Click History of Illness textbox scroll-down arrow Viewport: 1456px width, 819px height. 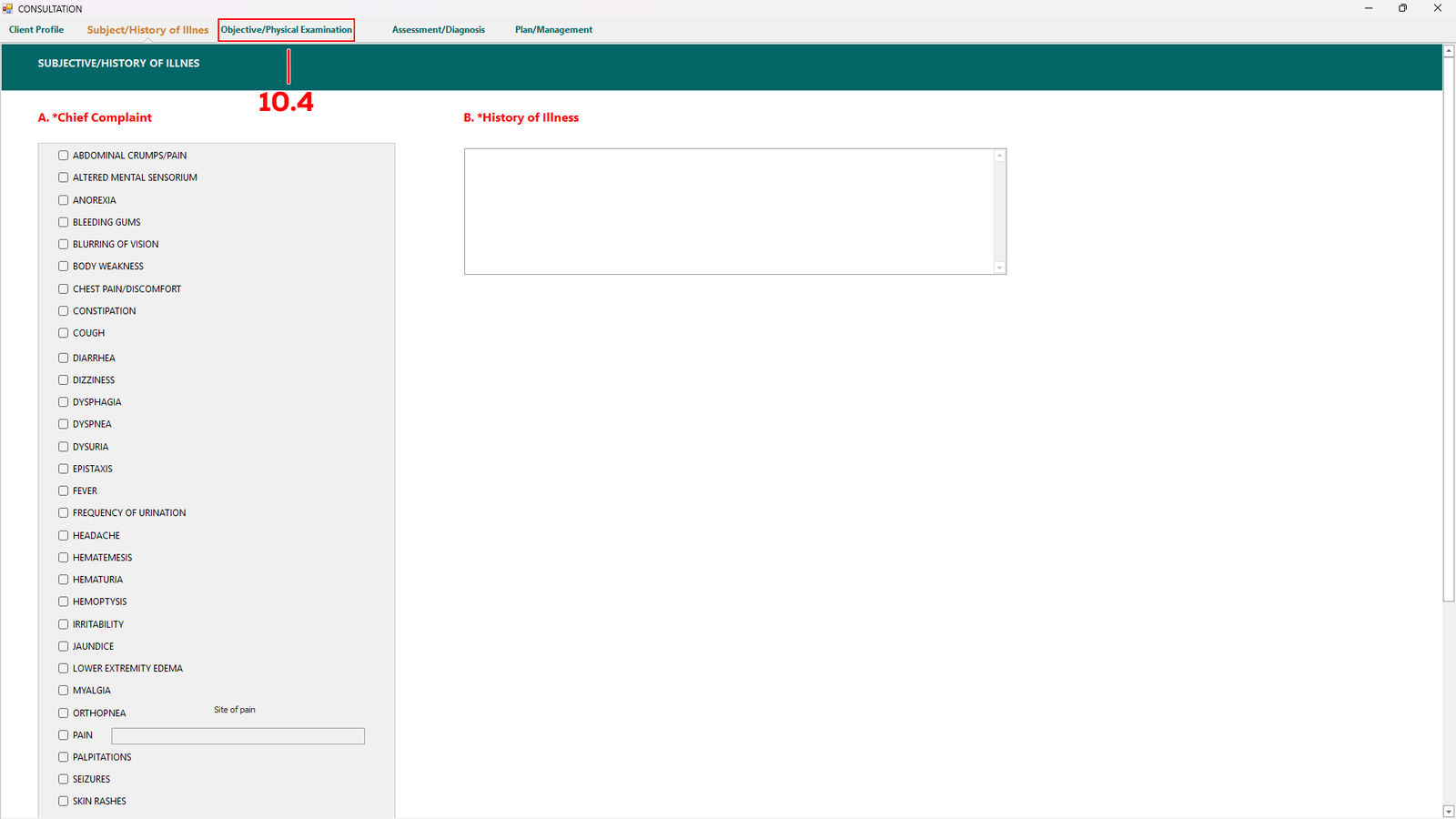tap(999, 268)
